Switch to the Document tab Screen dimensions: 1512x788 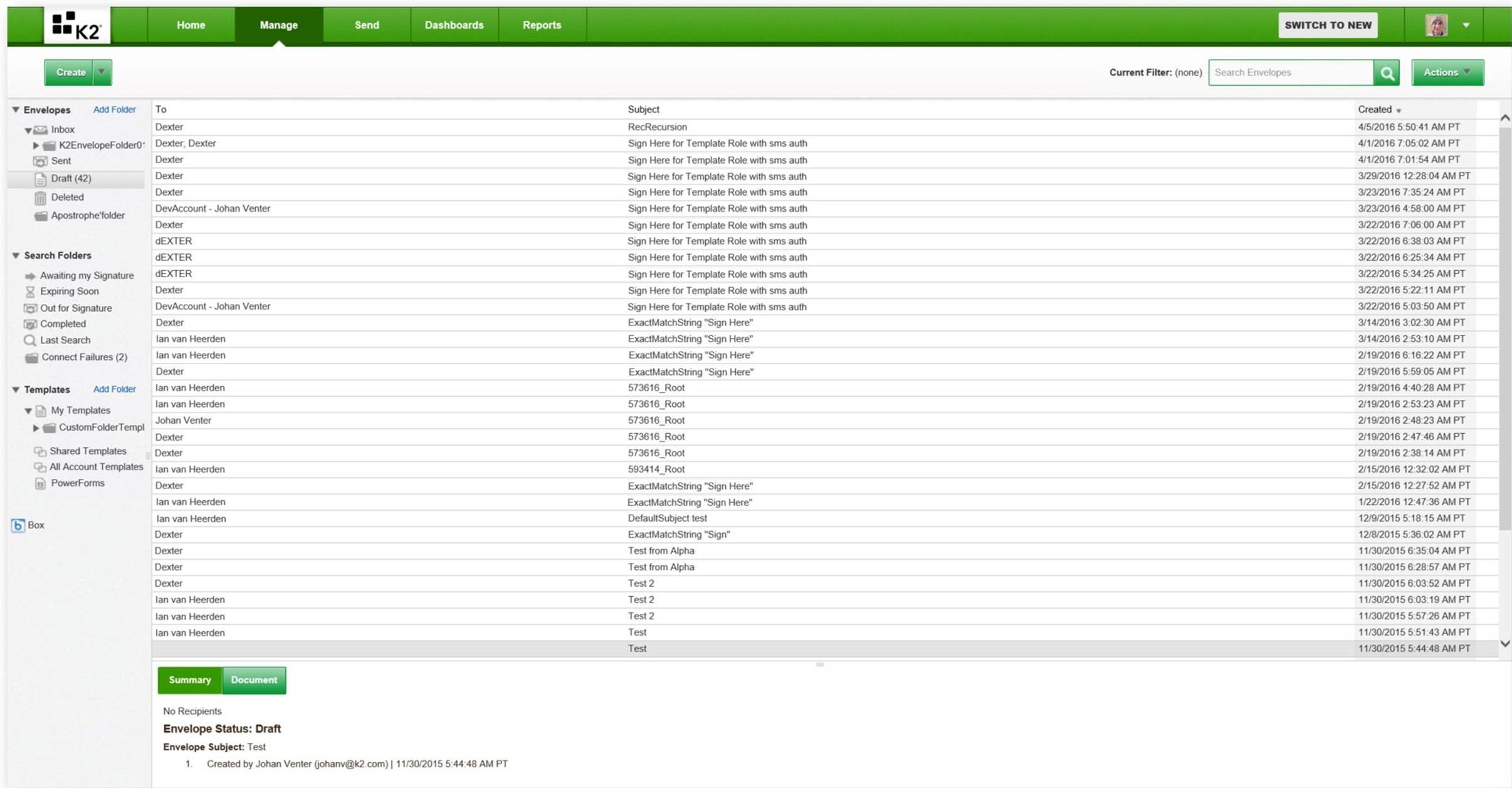click(x=254, y=680)
